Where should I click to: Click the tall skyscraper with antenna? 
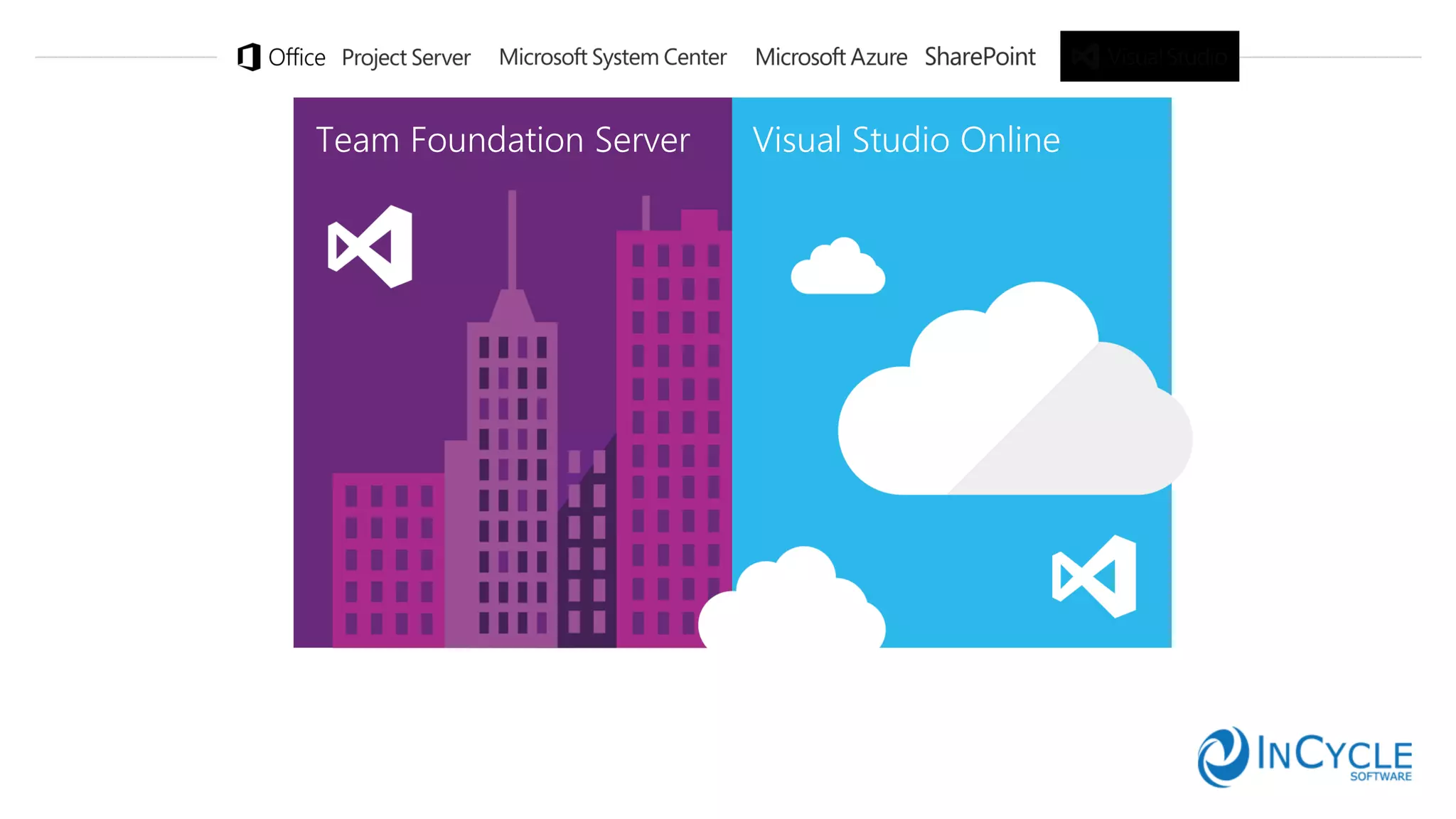pyautogui.click(x=512, y=455)
